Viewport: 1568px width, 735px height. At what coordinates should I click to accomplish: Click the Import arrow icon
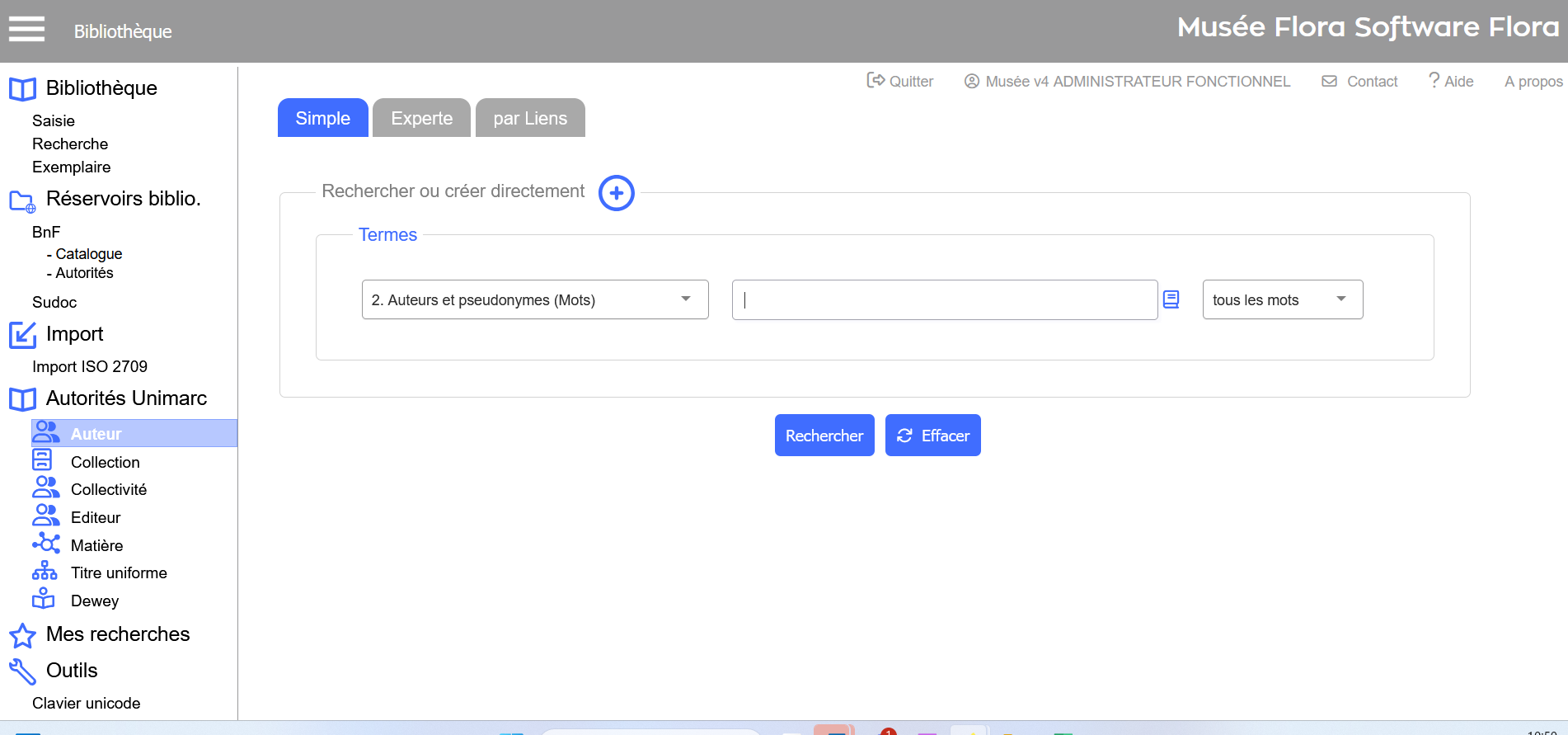click(x=22, y=335)
